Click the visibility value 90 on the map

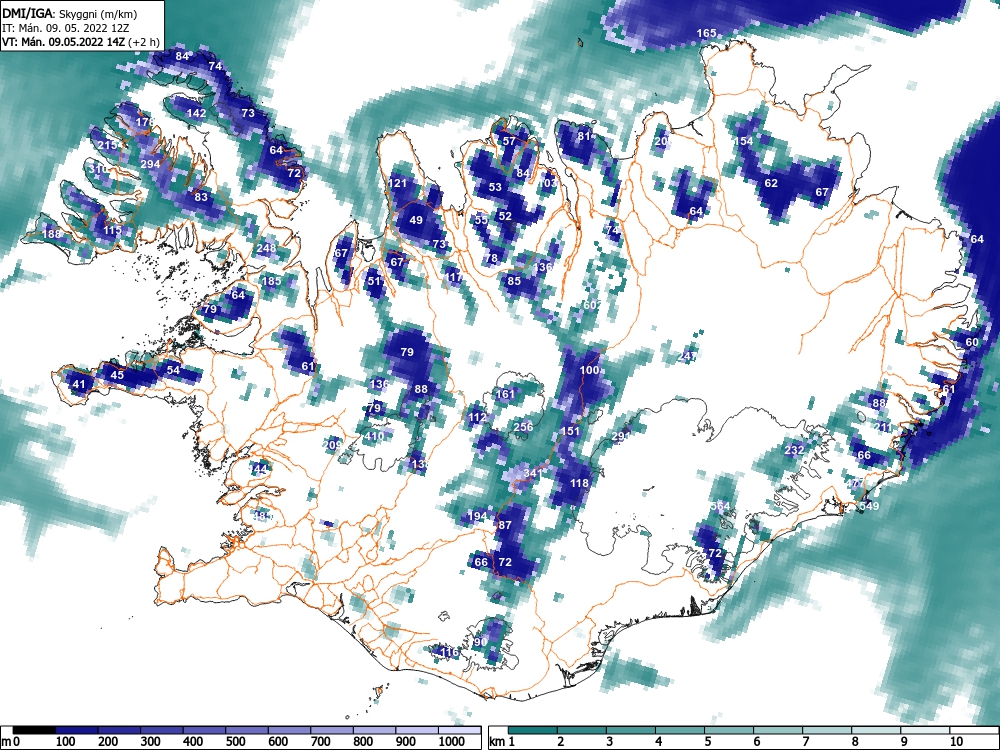tap(481, 642)
